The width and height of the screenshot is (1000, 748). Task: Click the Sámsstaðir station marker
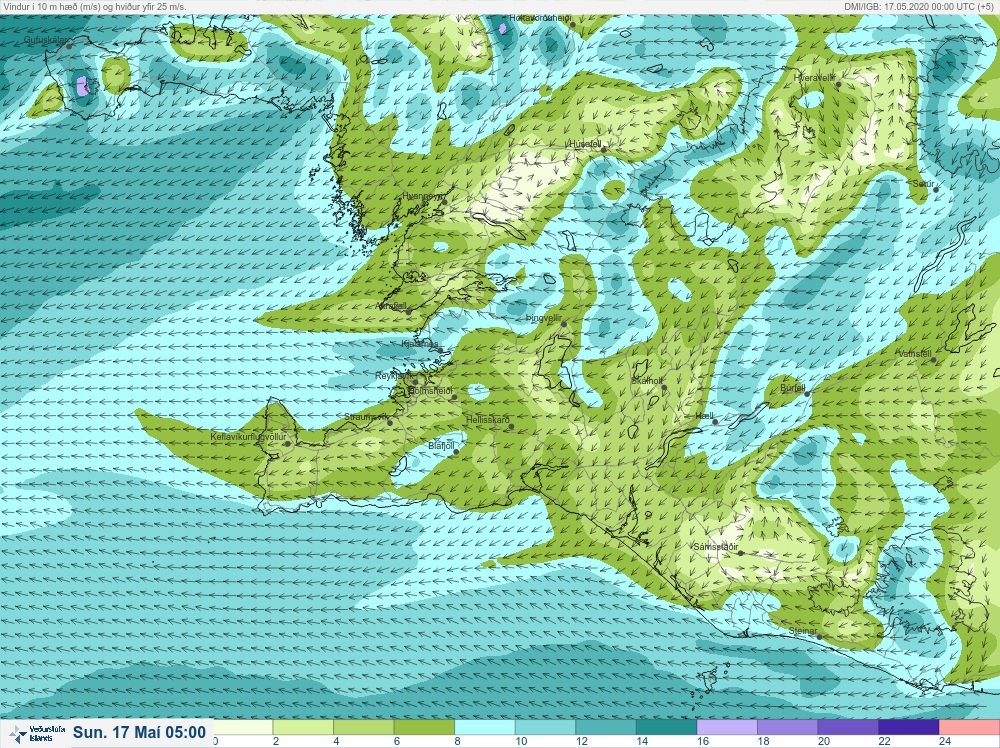(x=741, y=554)
